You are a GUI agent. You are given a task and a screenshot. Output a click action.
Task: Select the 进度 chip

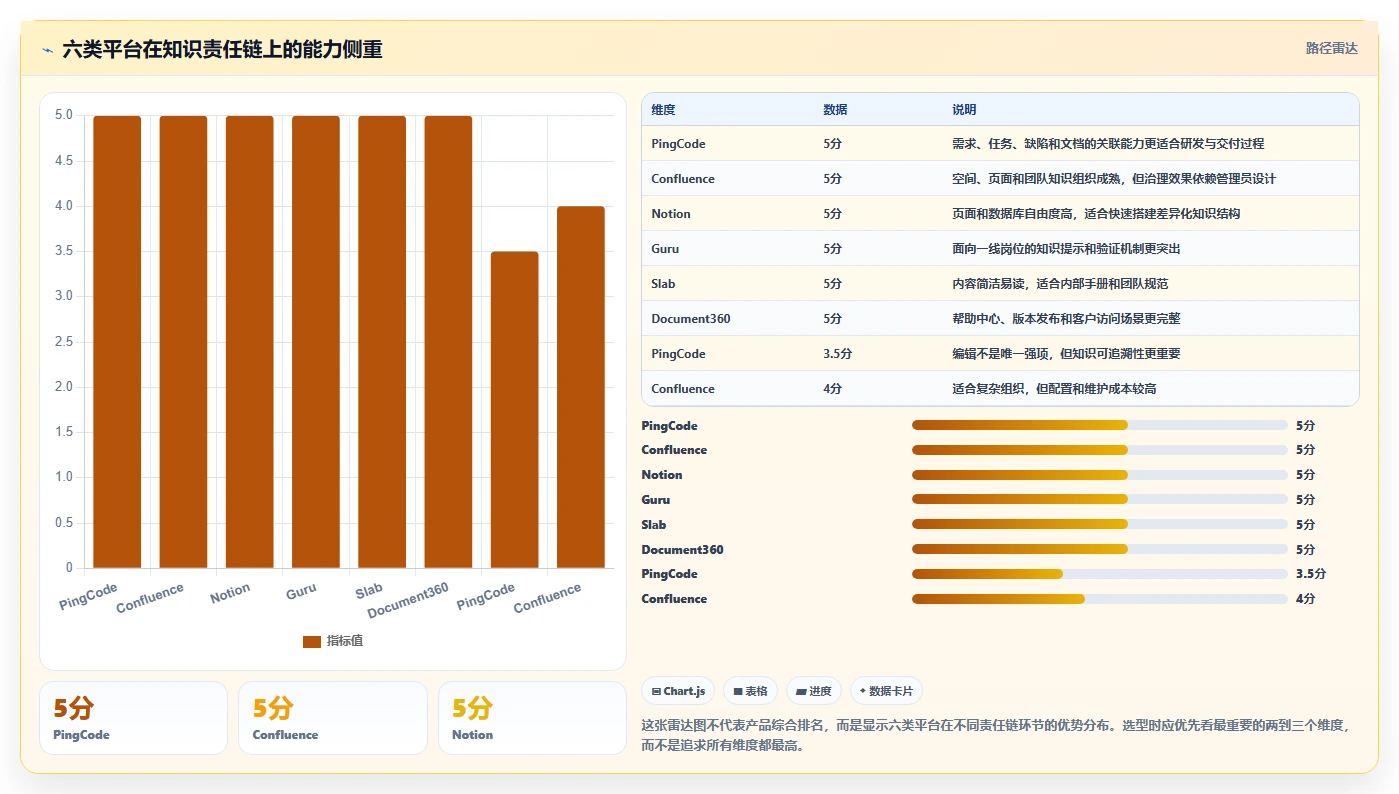814,691
